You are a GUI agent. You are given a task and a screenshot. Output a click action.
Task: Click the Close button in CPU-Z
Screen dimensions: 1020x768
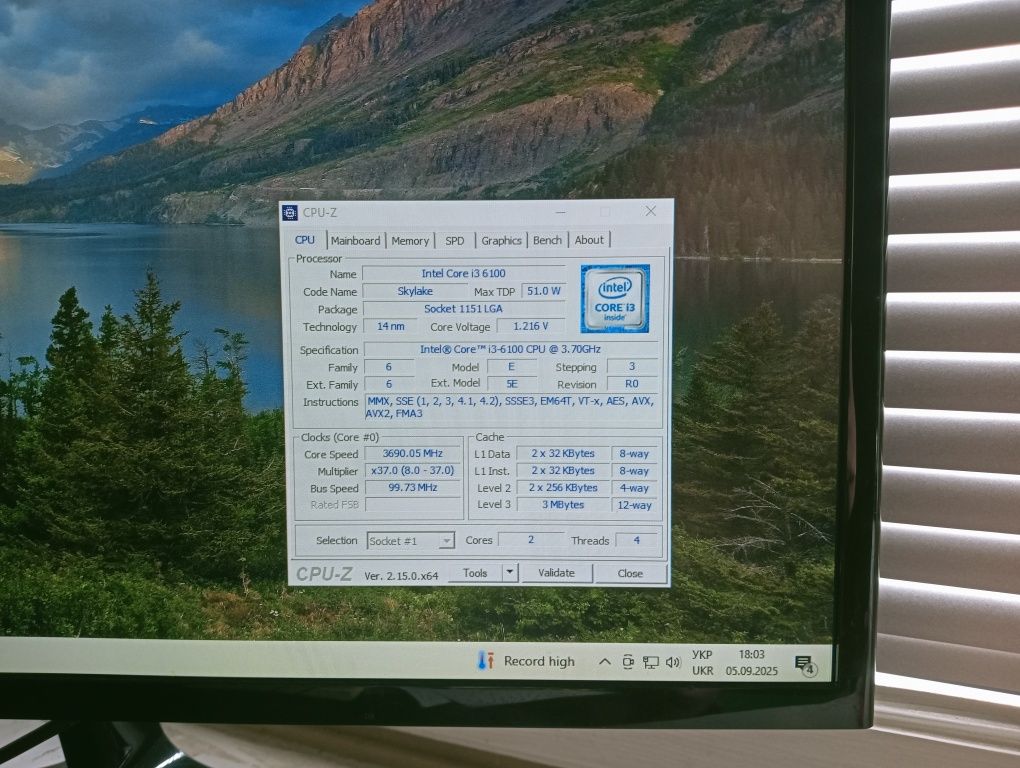click(x=630, y=574)
